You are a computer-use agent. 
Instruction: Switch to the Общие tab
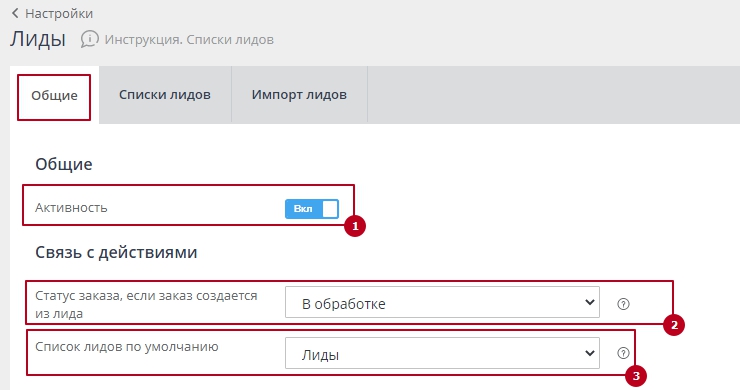click(54, 95)
